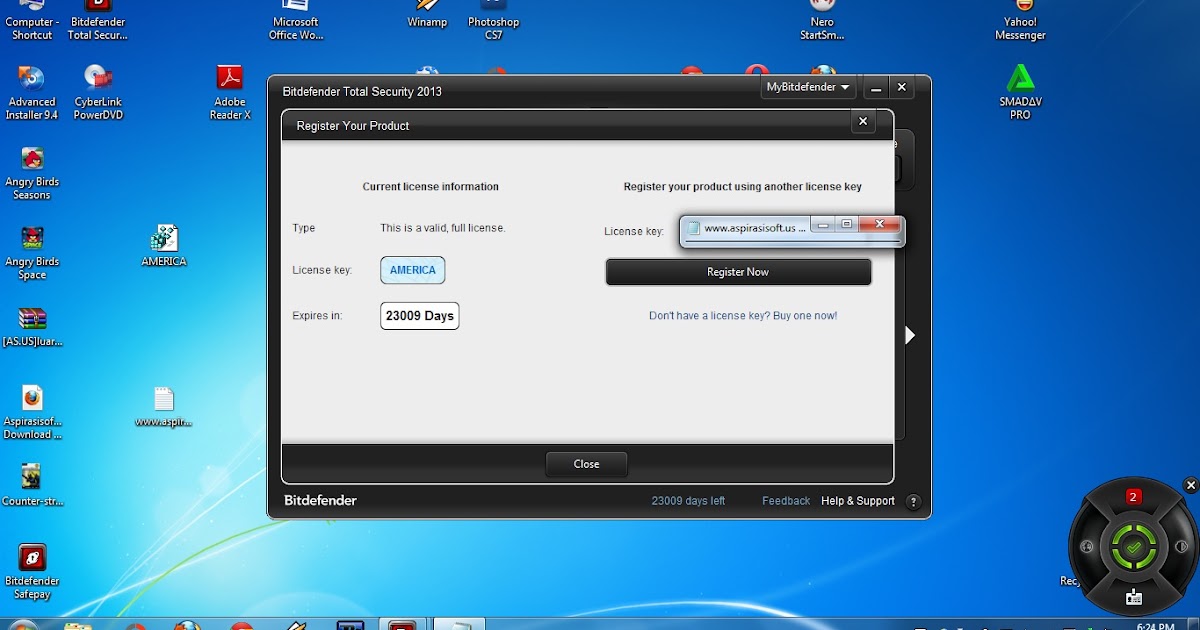Close the Bitdefender security widget
The height and width of the screenshot is (630, 1200).
(x=1190, y=485)
